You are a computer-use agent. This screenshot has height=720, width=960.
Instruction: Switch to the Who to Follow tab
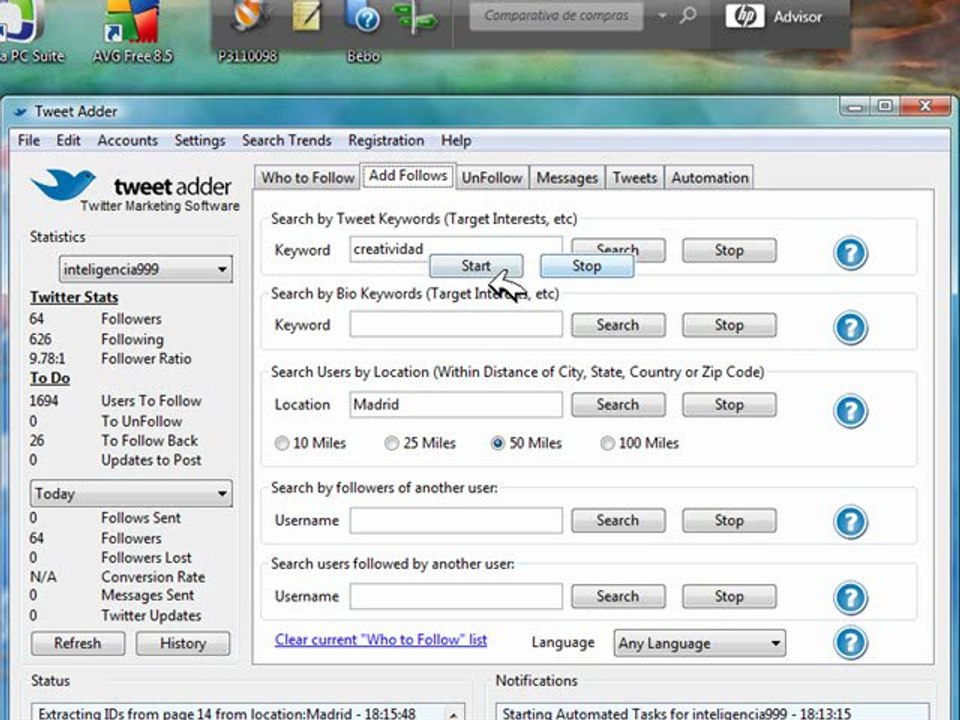pos(307,178)
